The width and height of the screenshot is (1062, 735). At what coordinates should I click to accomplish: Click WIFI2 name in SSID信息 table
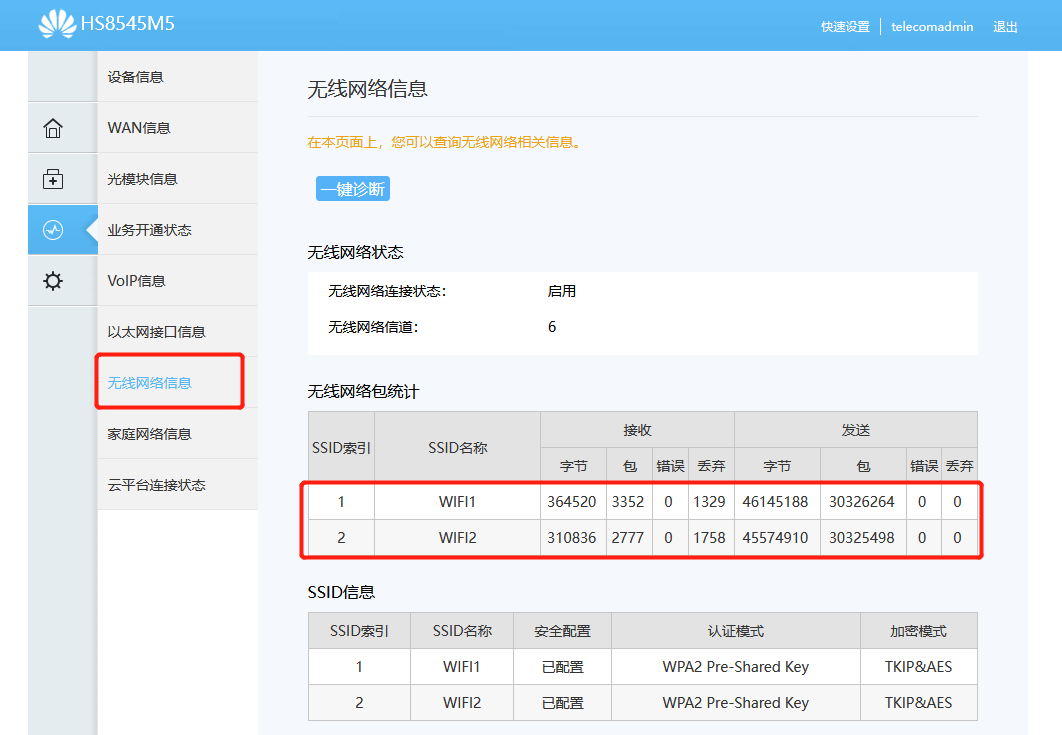click(x=462, y=703)
